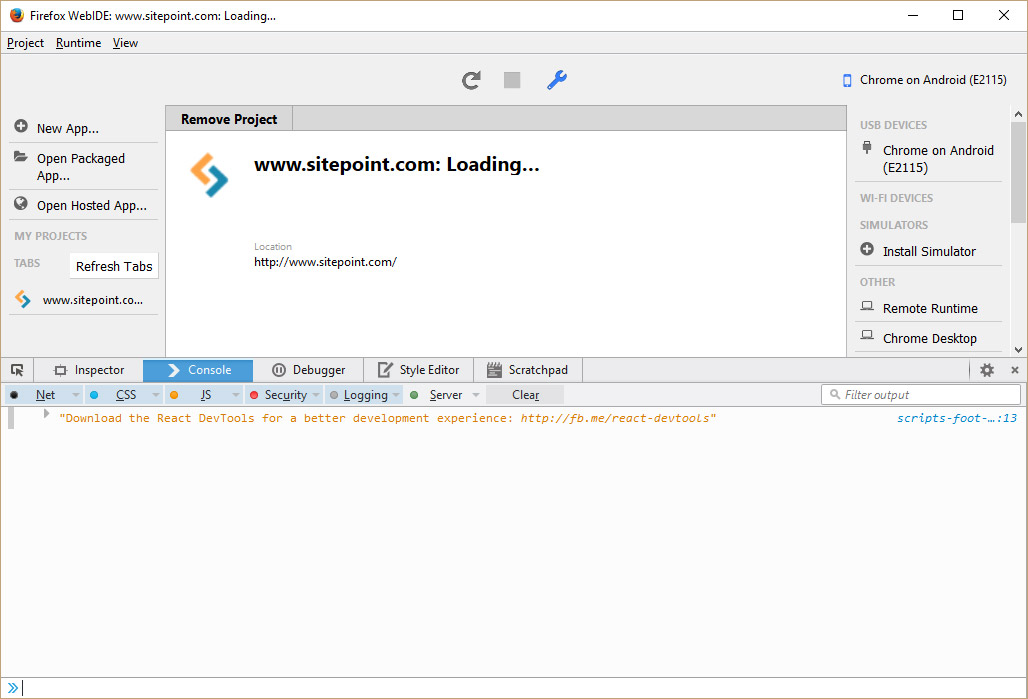1028x699 pixels.
Task: Click the folder icon for Open Packaged App
Action: [x=21, y=157]
